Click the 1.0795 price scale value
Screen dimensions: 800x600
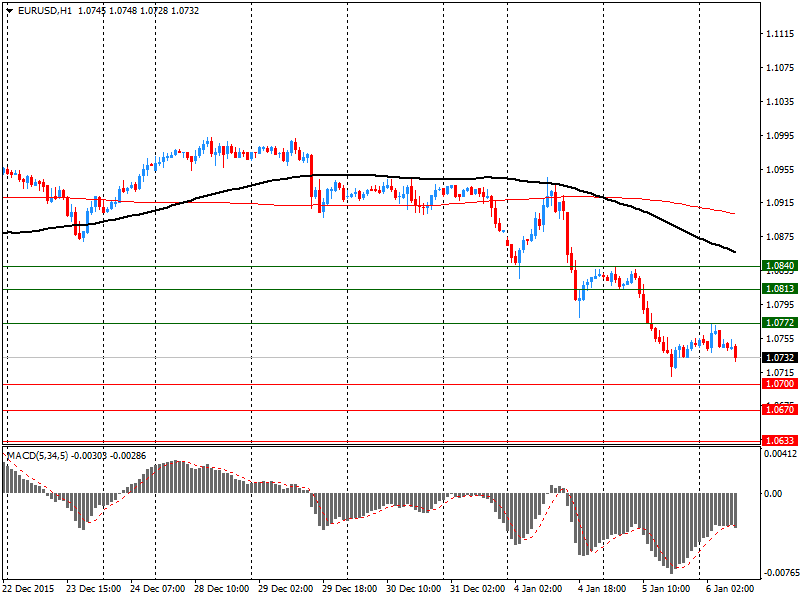780,305
